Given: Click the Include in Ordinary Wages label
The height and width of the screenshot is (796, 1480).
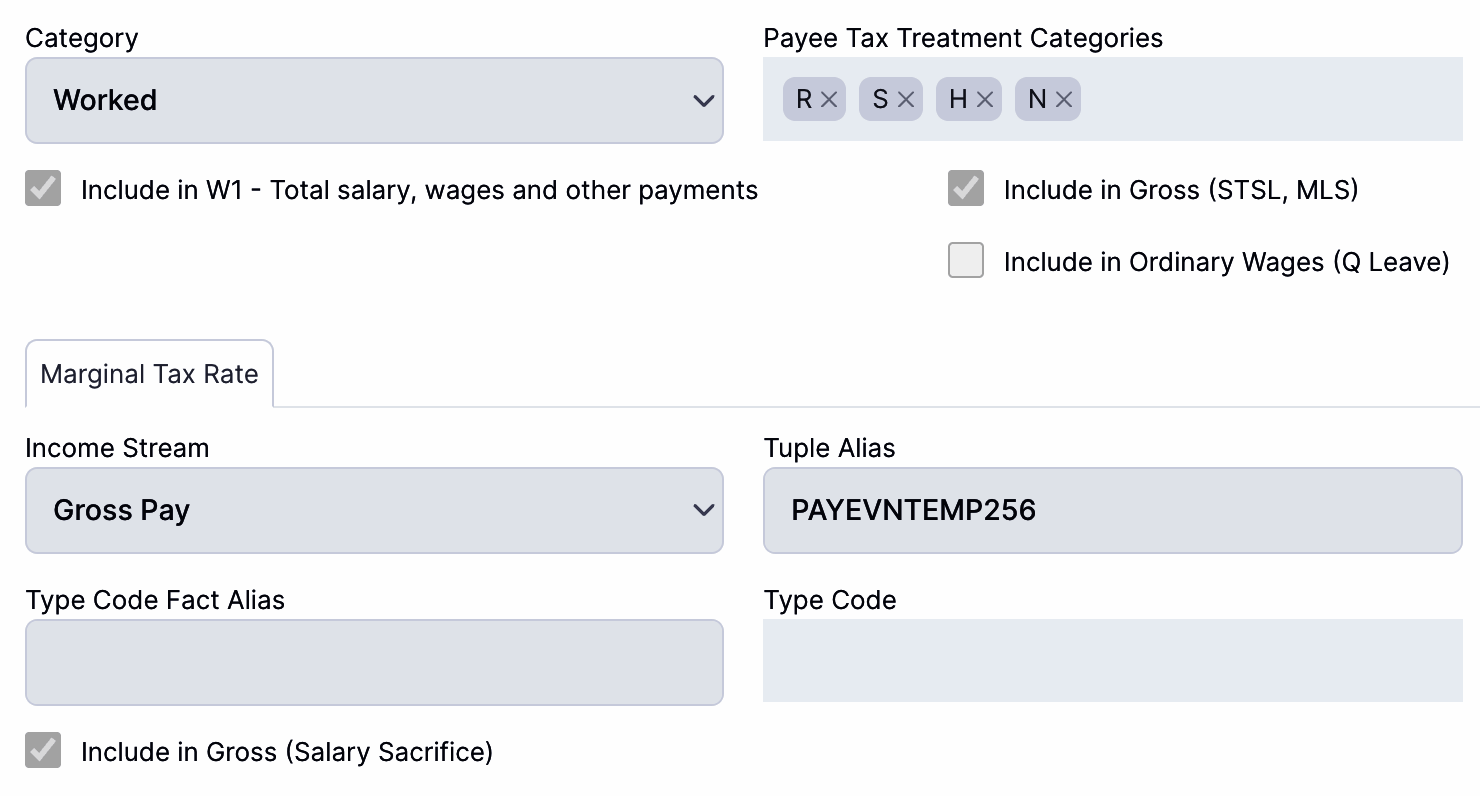Looking at the screenshot, I should [x=1226, y=262].
